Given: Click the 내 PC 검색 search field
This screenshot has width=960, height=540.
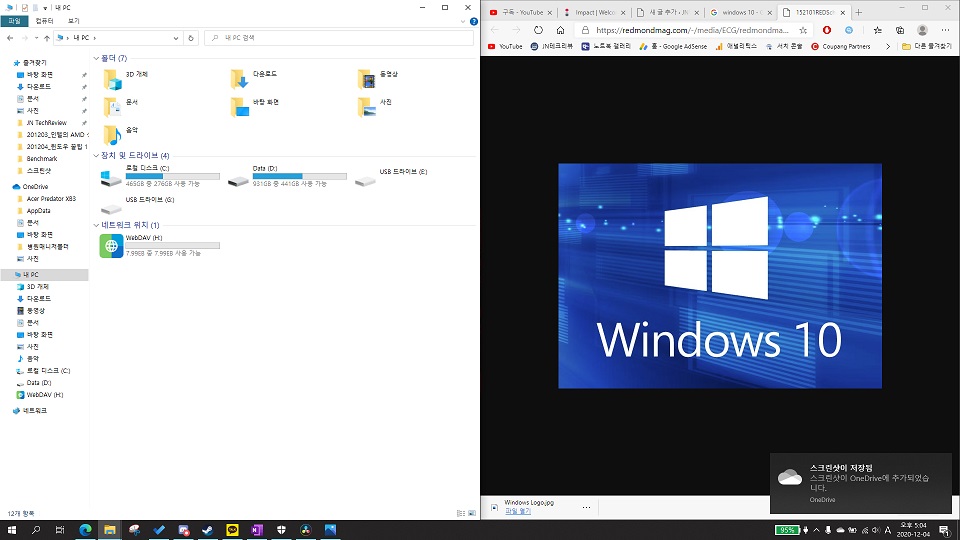Looking at the screenshot, I should pyautogui.click(x=339, y=38).
